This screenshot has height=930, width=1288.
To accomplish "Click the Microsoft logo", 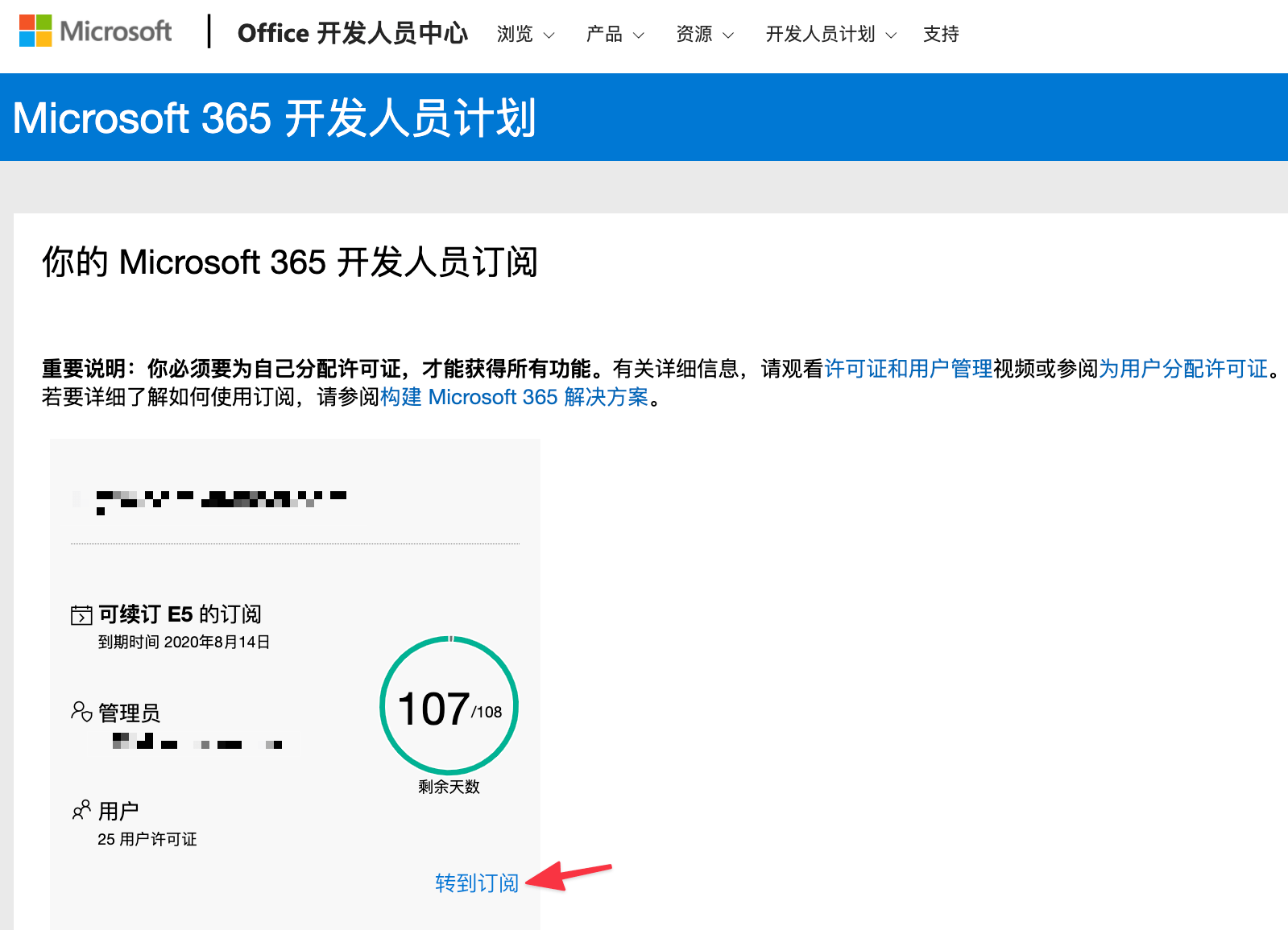I will (96, 31).
